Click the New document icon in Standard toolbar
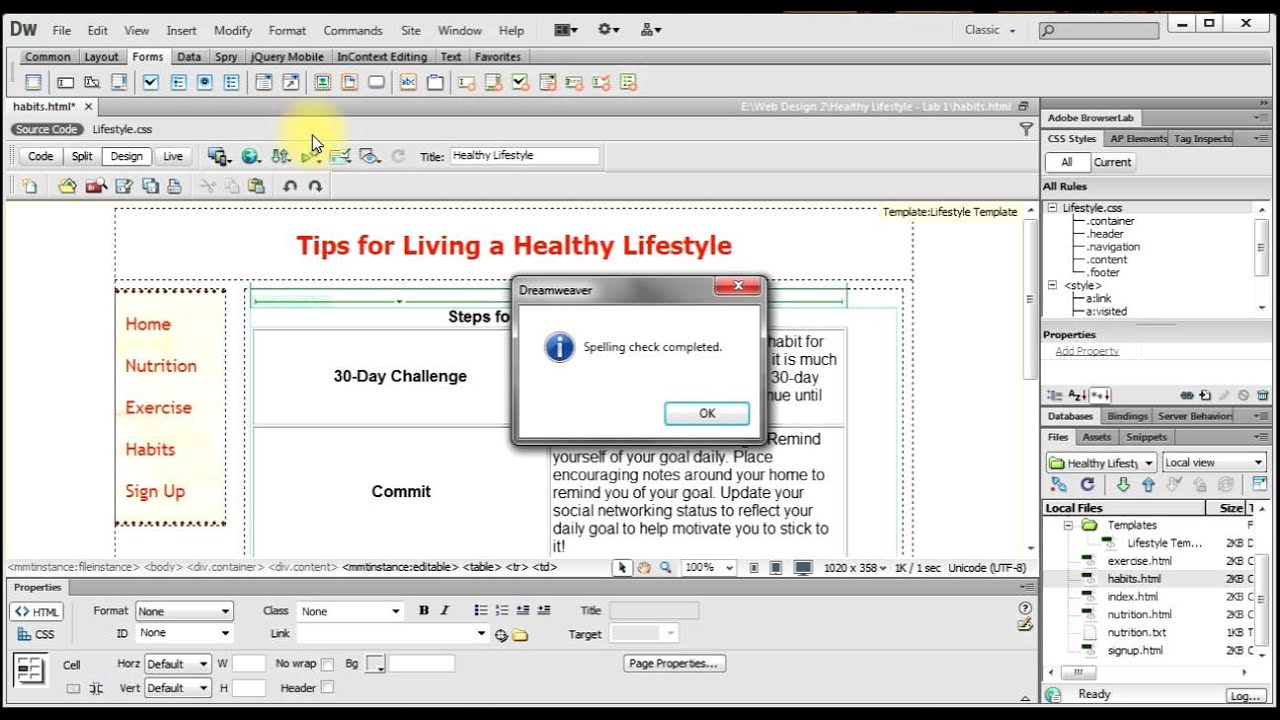 pos(30,185)
